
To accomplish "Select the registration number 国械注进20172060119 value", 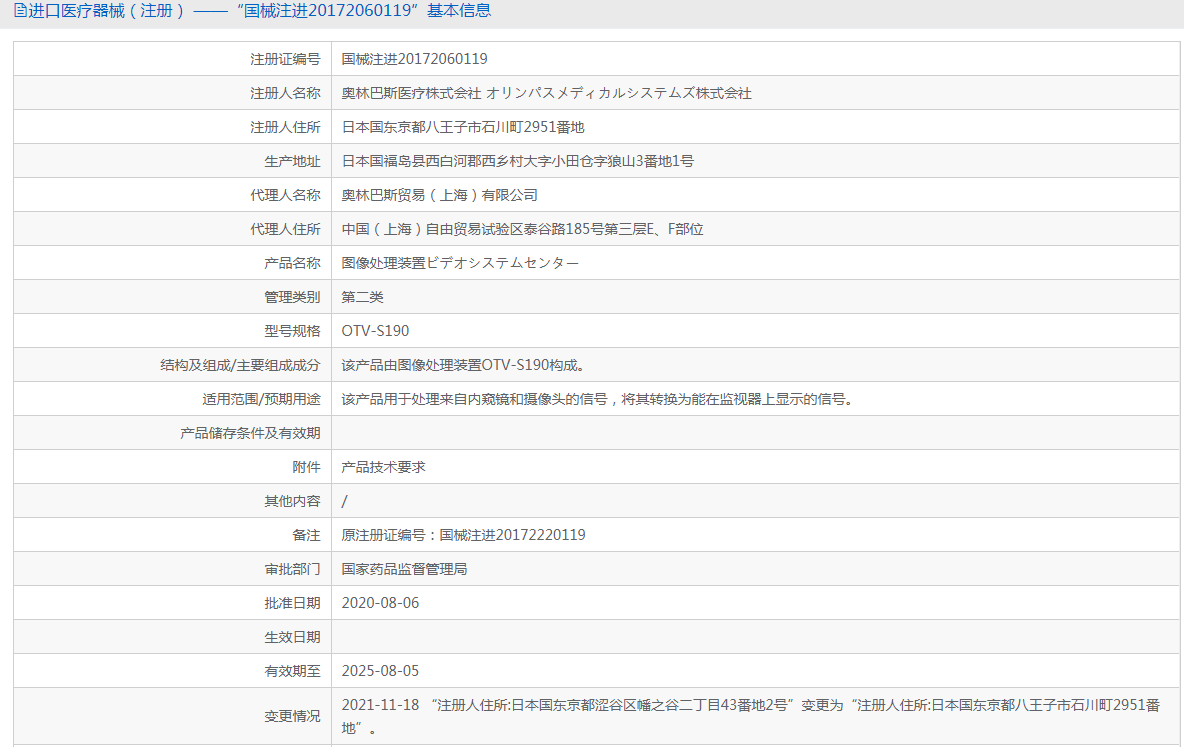I will [x=410, y=58].
